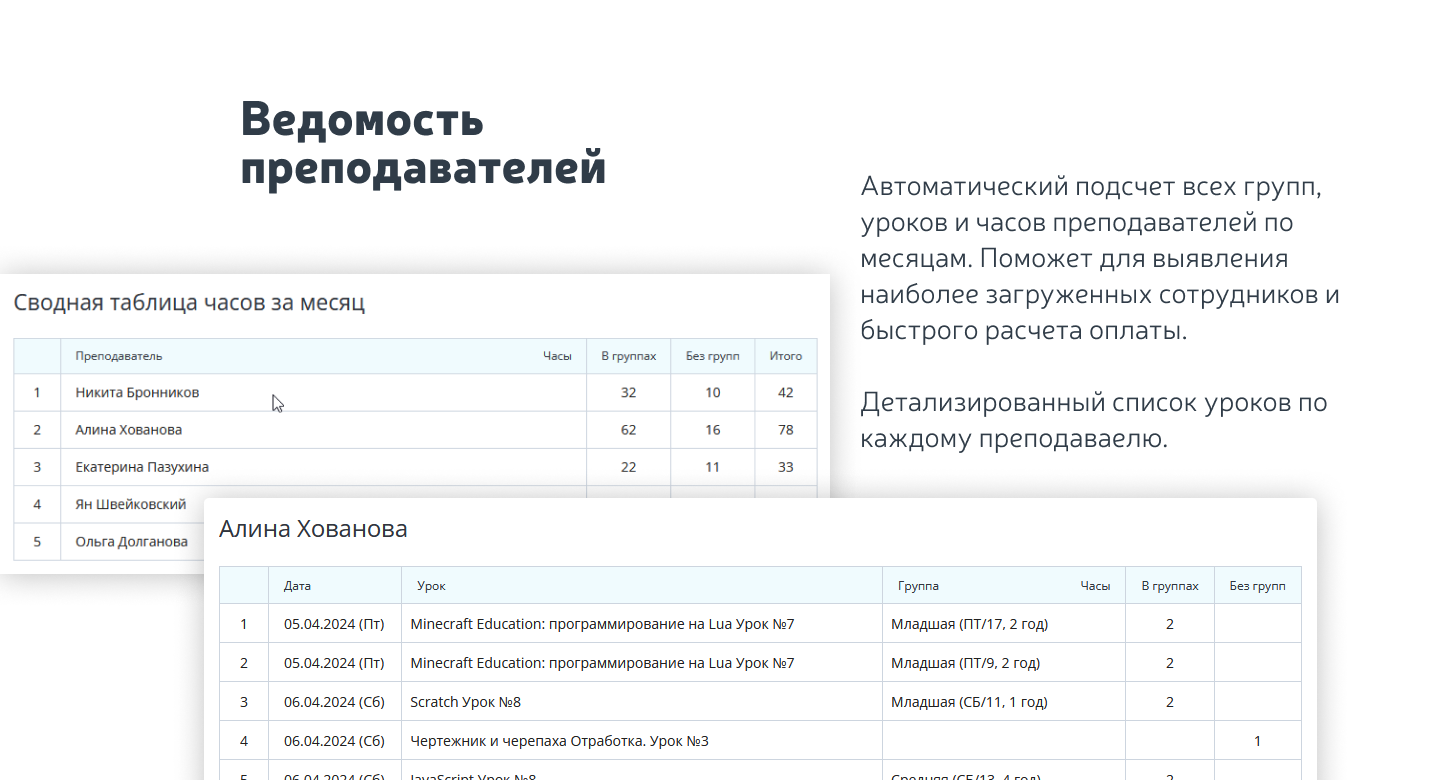
Task: Click the Minecraft Education lesson for group ПТ/9
Action: 602,663
